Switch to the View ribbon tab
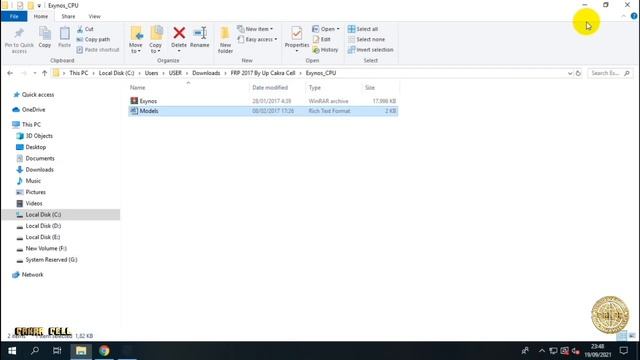The image size is (640, 360). coord(94,16)
